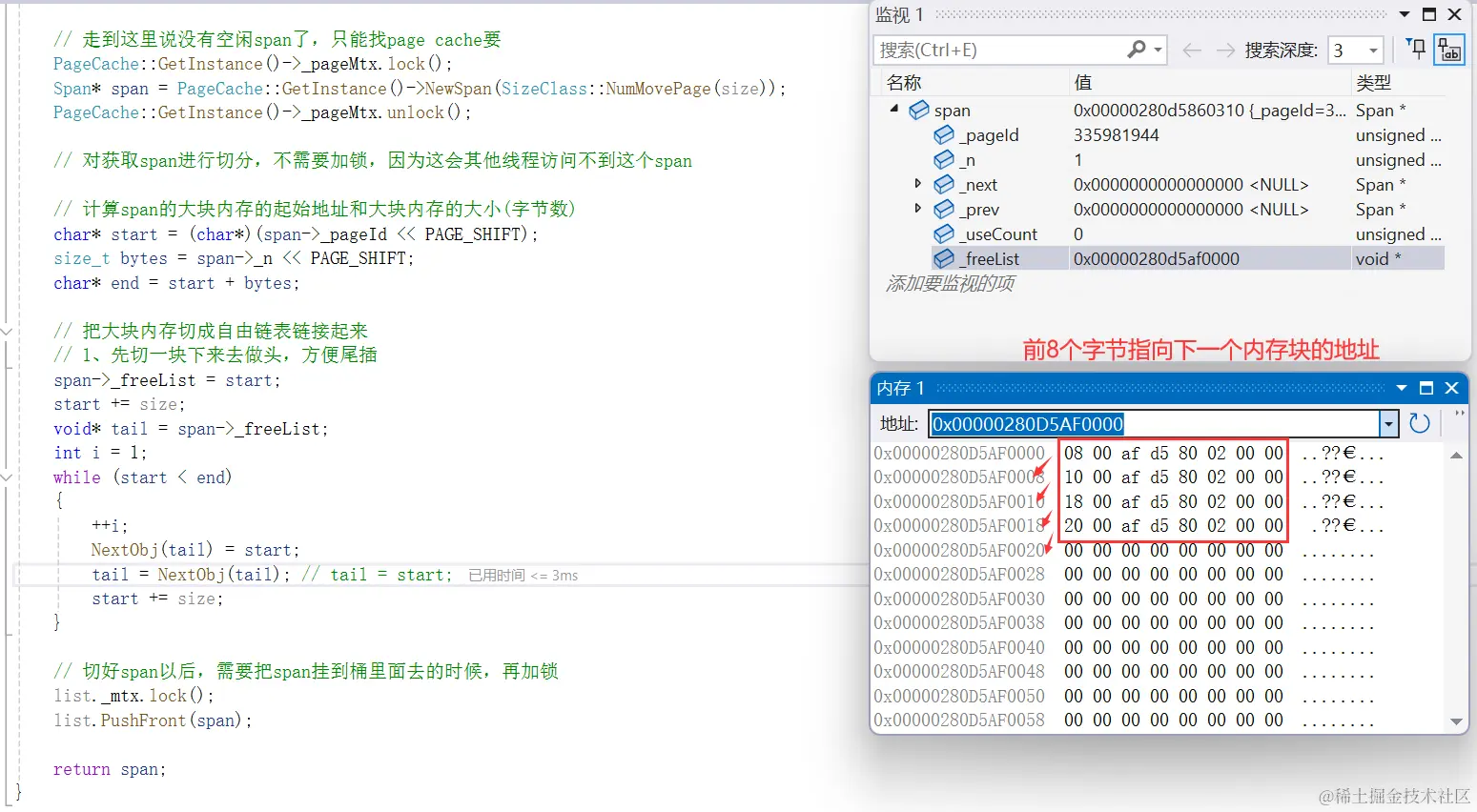Click the 已用时间 <= 3ms PerfTip link

[x=523, y=575]
